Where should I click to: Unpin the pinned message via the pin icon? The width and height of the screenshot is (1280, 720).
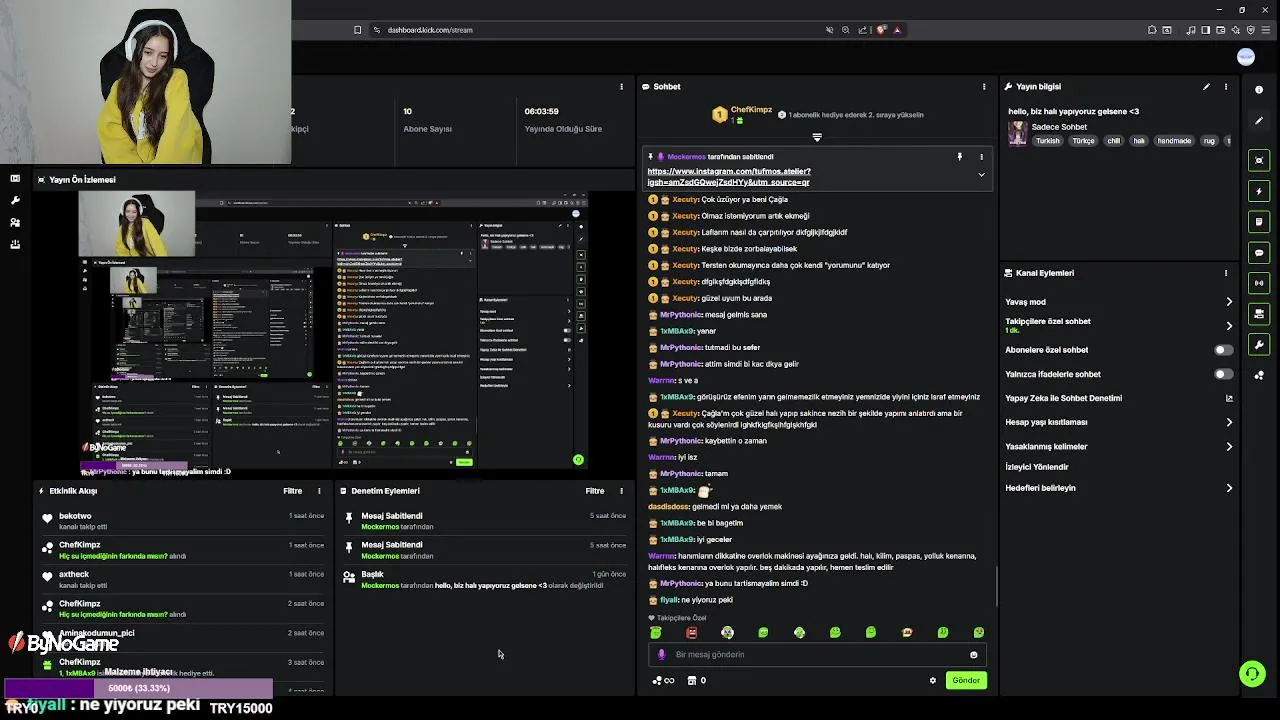coord(959,157)
